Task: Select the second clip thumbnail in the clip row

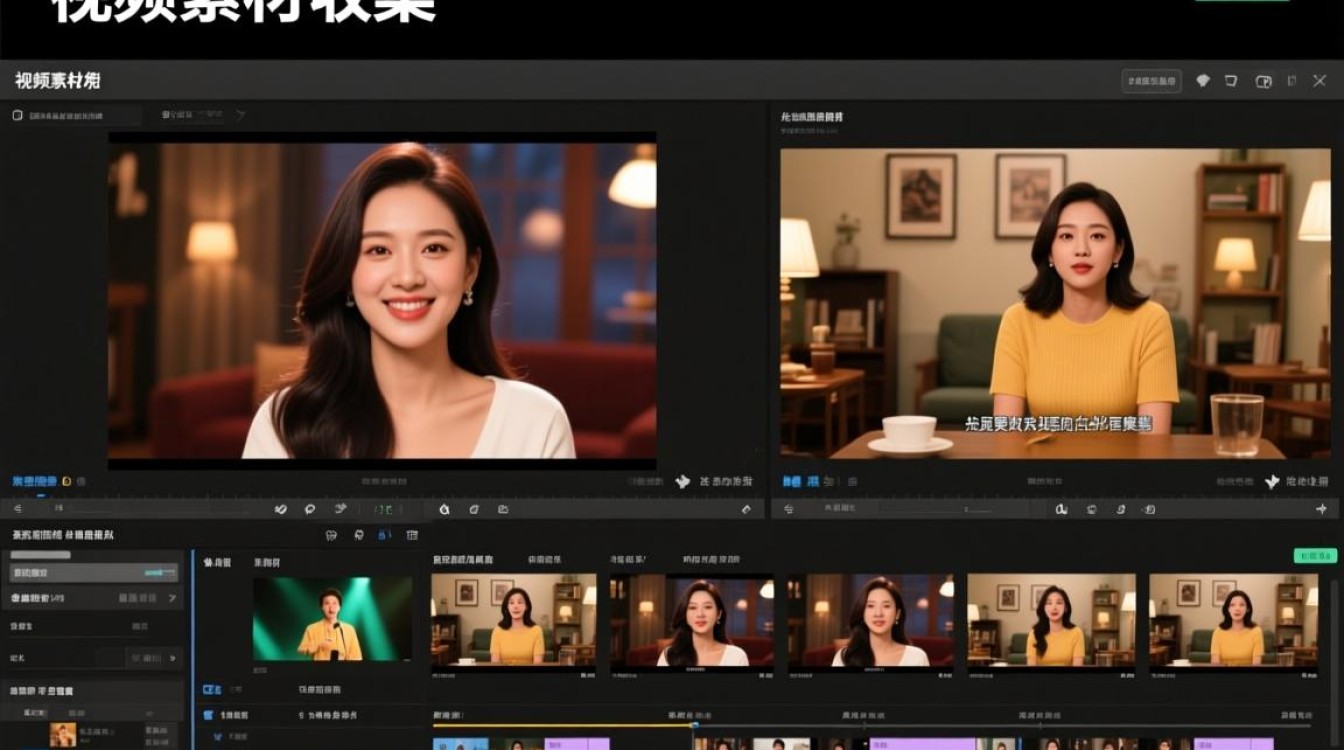Action: [x=691, y=620]
